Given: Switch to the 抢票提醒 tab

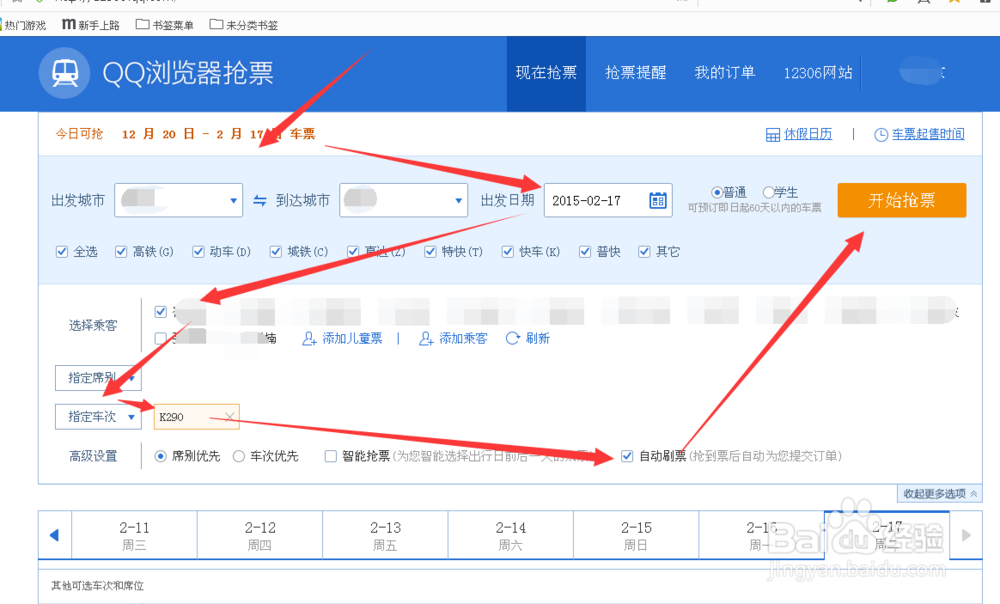Looking at the screenshot, I should tap(635, 73).
